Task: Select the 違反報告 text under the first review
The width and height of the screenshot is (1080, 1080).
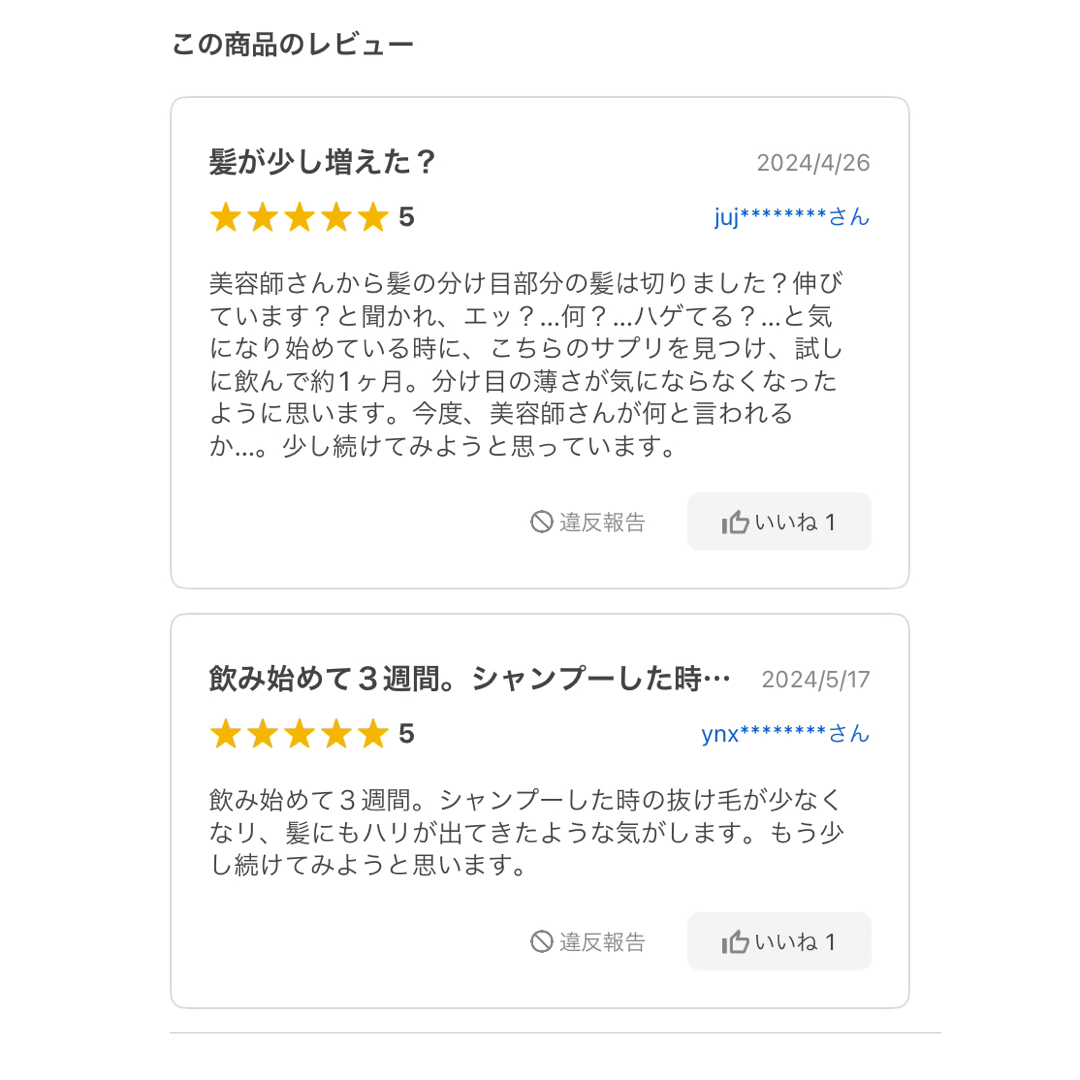Action: click(x=602, y=522)
